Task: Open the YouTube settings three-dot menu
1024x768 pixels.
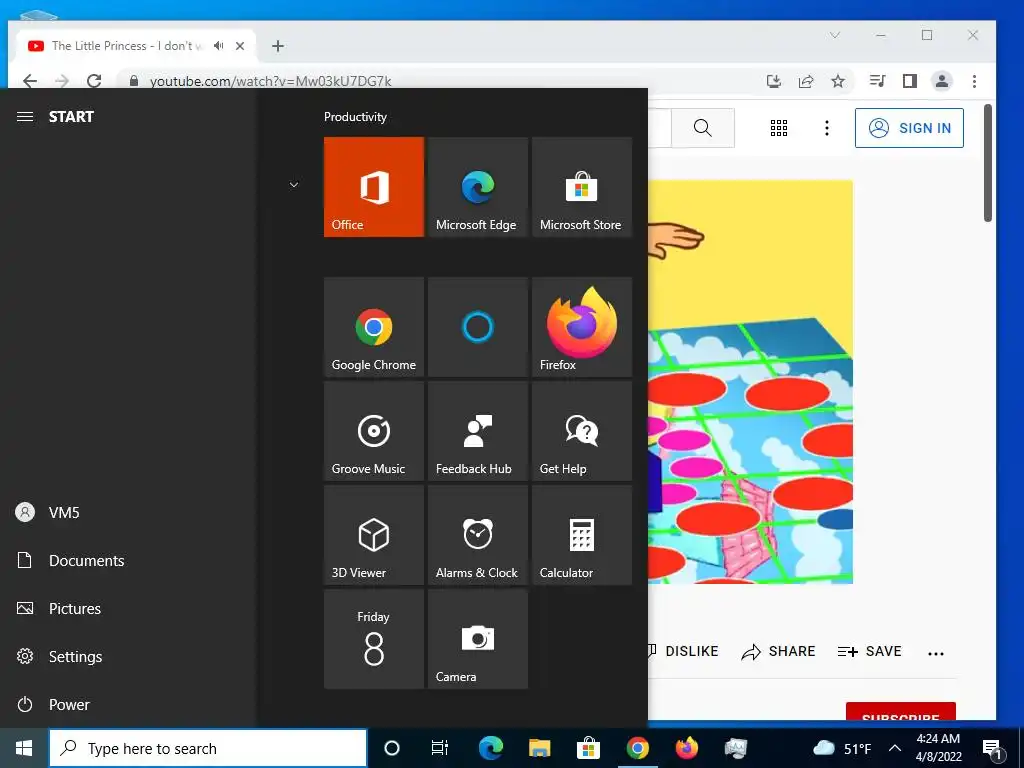Action: click(x=827, y=128)
